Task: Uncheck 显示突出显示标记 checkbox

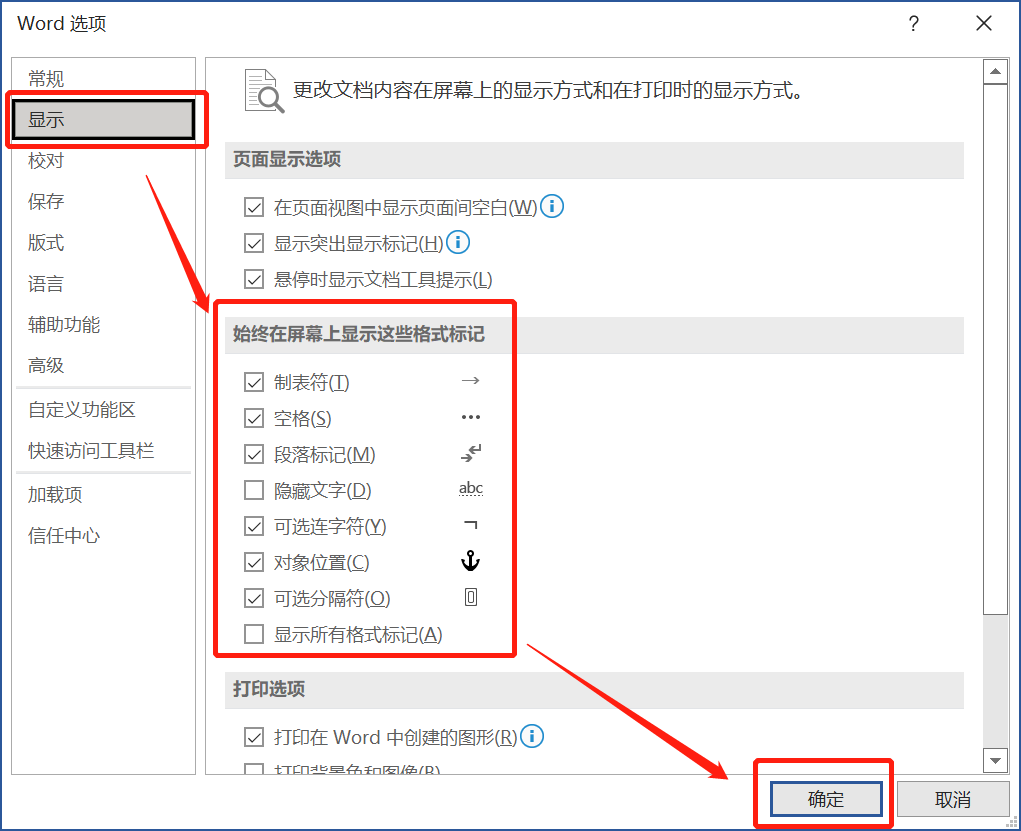Action: point(254,243)
